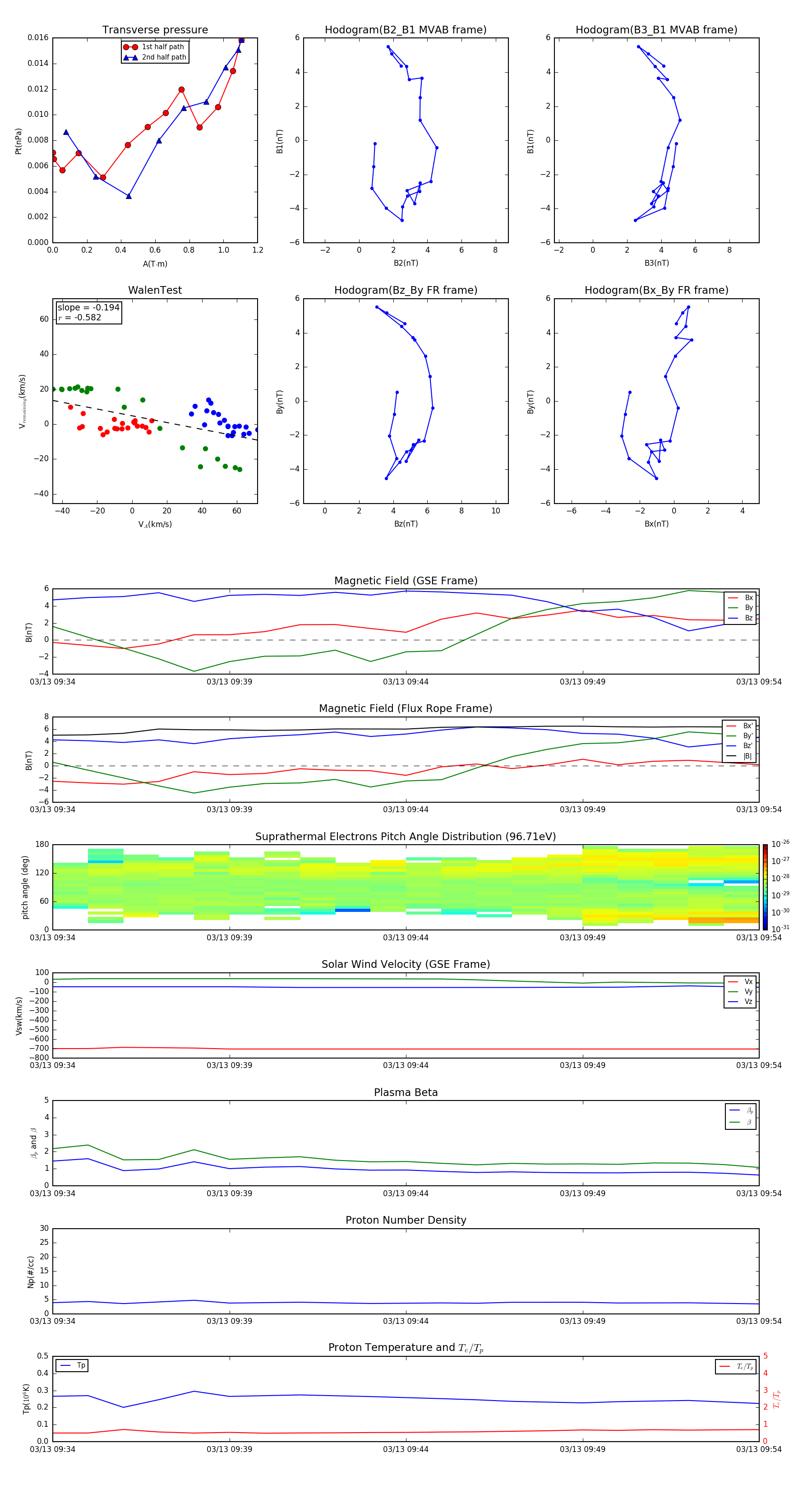This screenshot has width=812, height=1489.
Task: Click the 'Te/Tp' legend entry
Action: (736, 1366)
